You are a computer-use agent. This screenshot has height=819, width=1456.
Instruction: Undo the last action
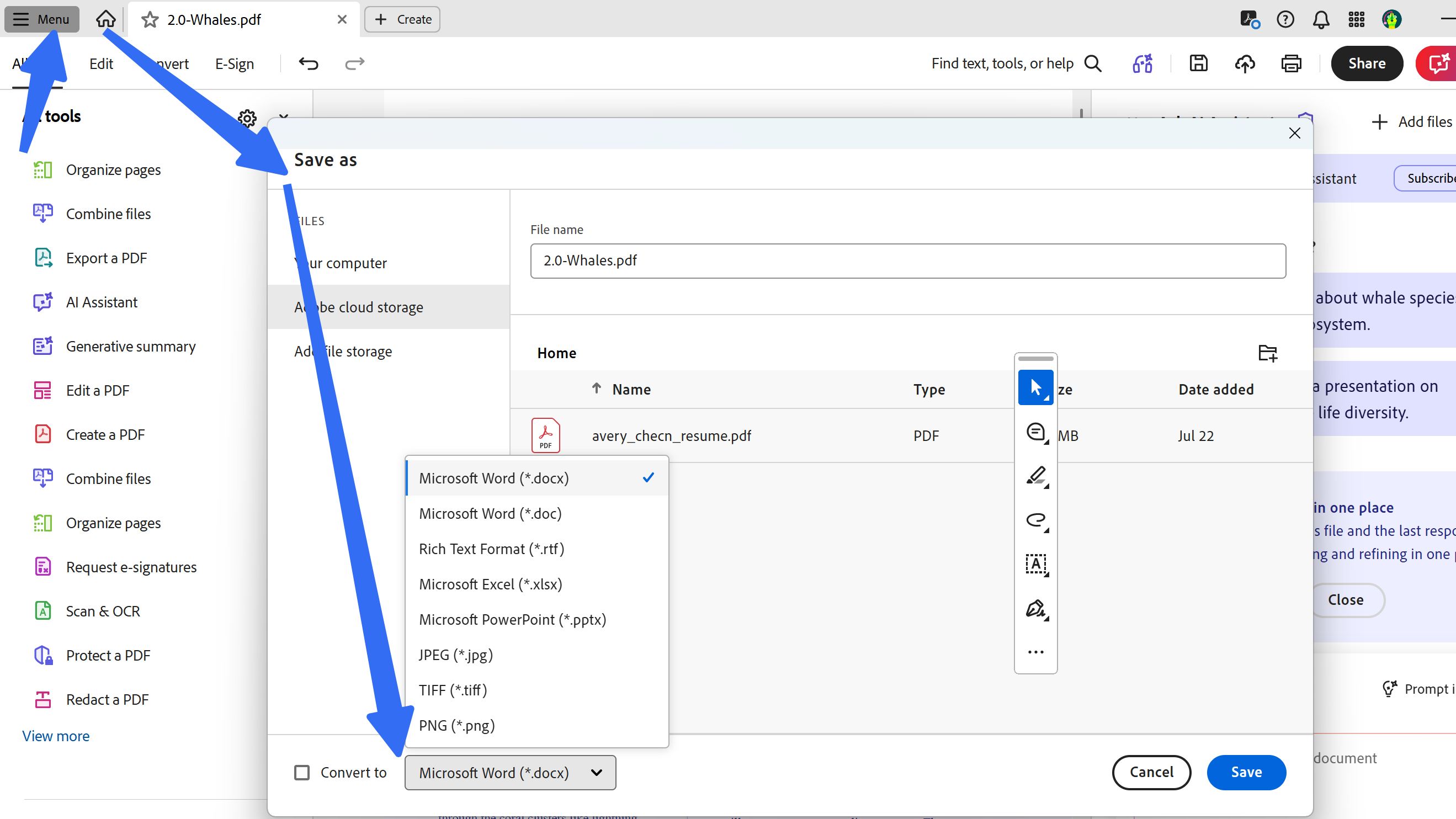click(309, 63)
